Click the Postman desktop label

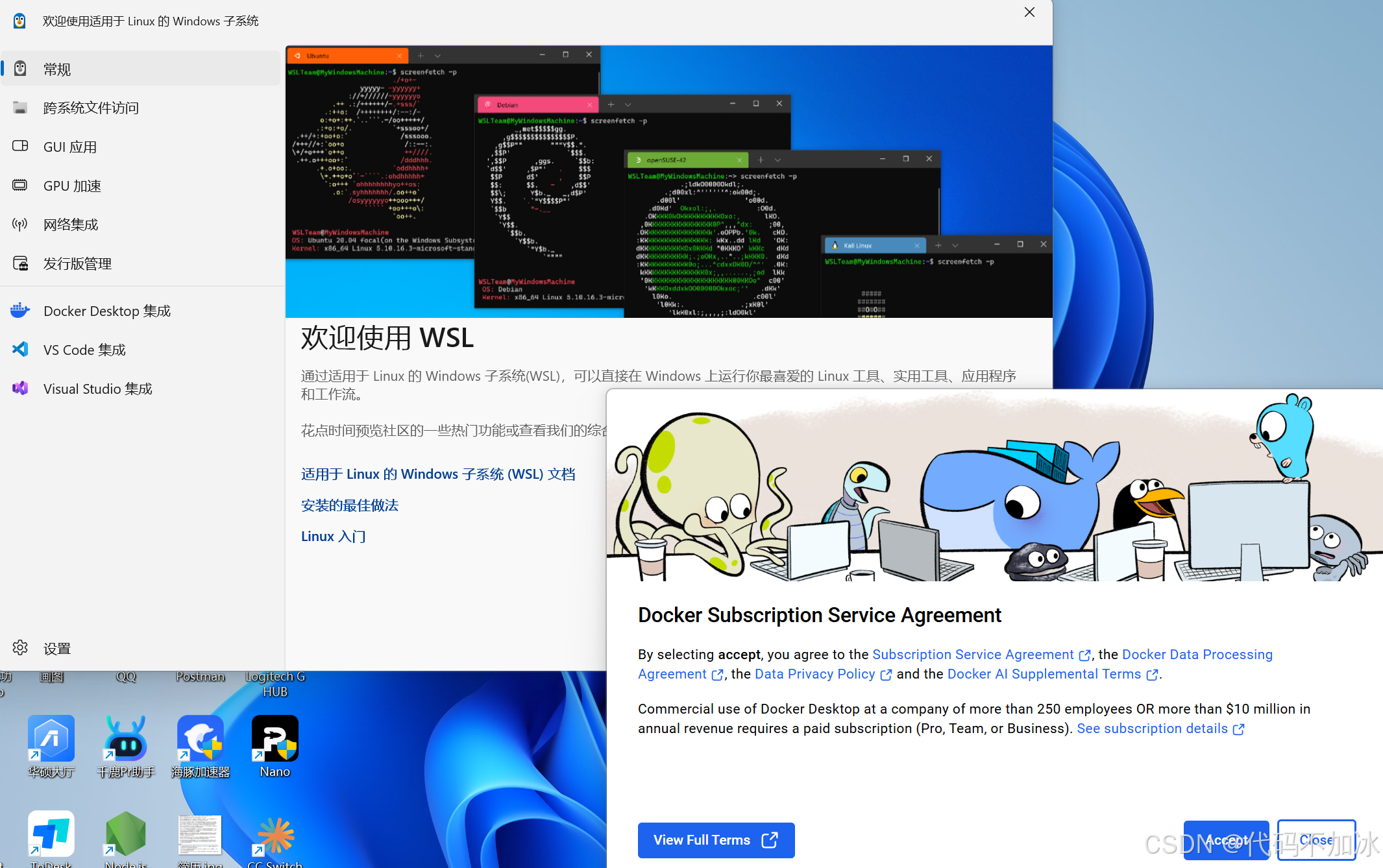201,677
